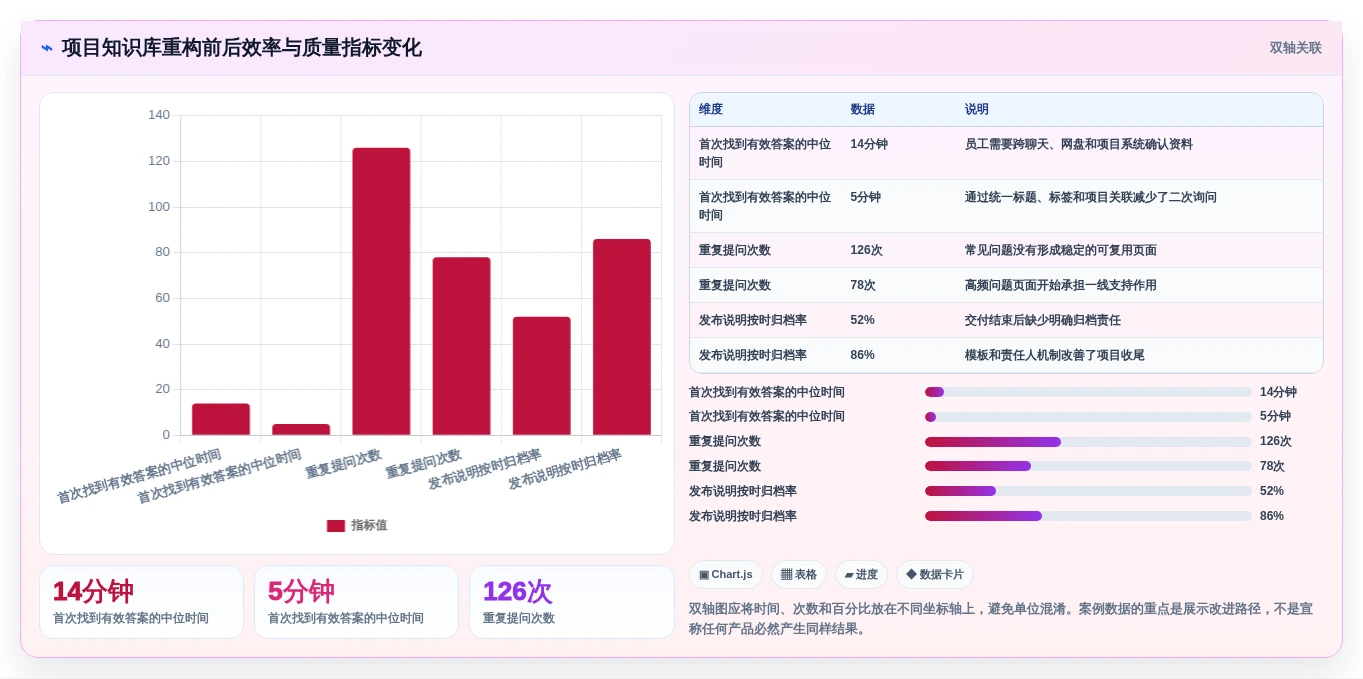Screen dimensions: 1363x679
Task: Click the tallest chart bar reaching 126
Action: point(381,291)
